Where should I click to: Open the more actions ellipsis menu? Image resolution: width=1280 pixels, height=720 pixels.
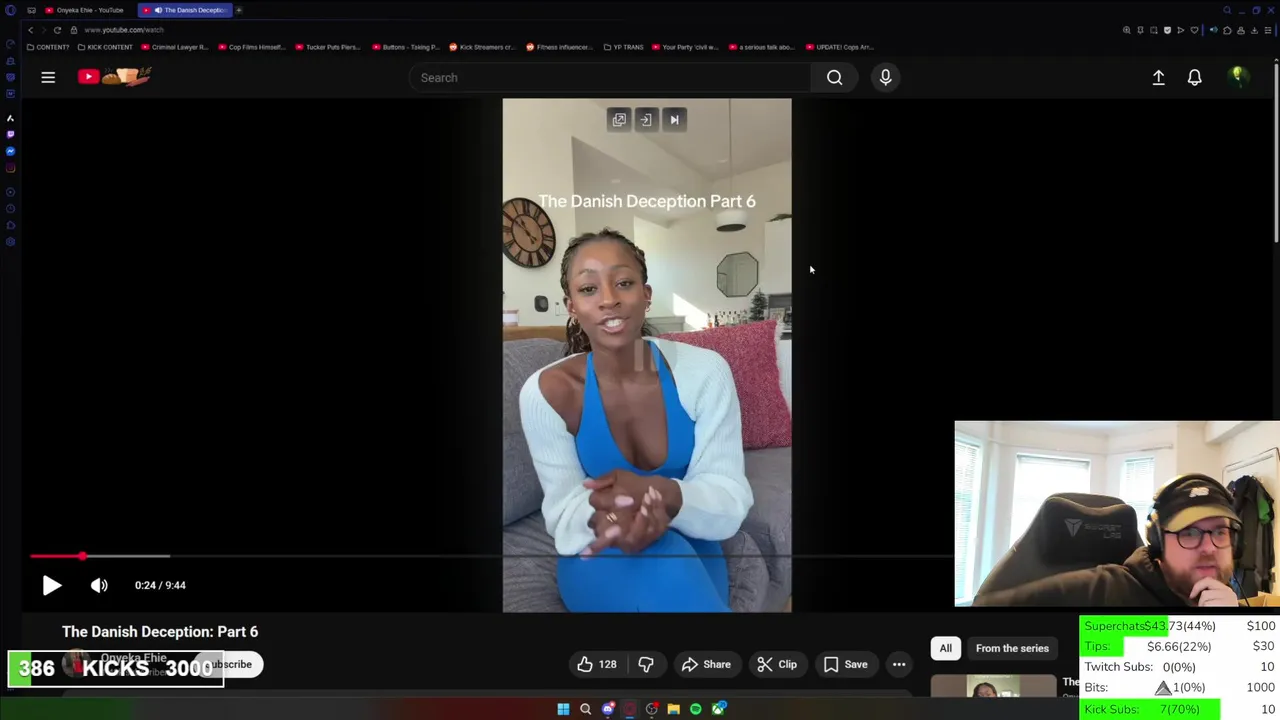tap(899, 664)
